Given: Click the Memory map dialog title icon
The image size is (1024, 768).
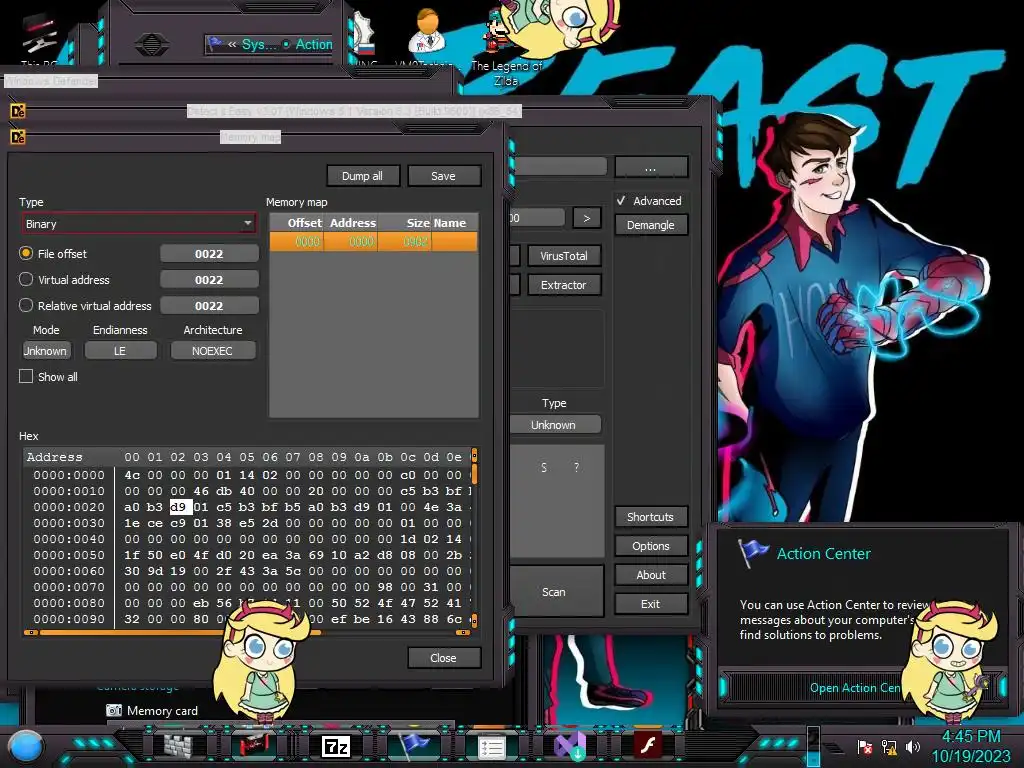Looking at the screenshot, I should pyautogui.click(x=18, y=137).
